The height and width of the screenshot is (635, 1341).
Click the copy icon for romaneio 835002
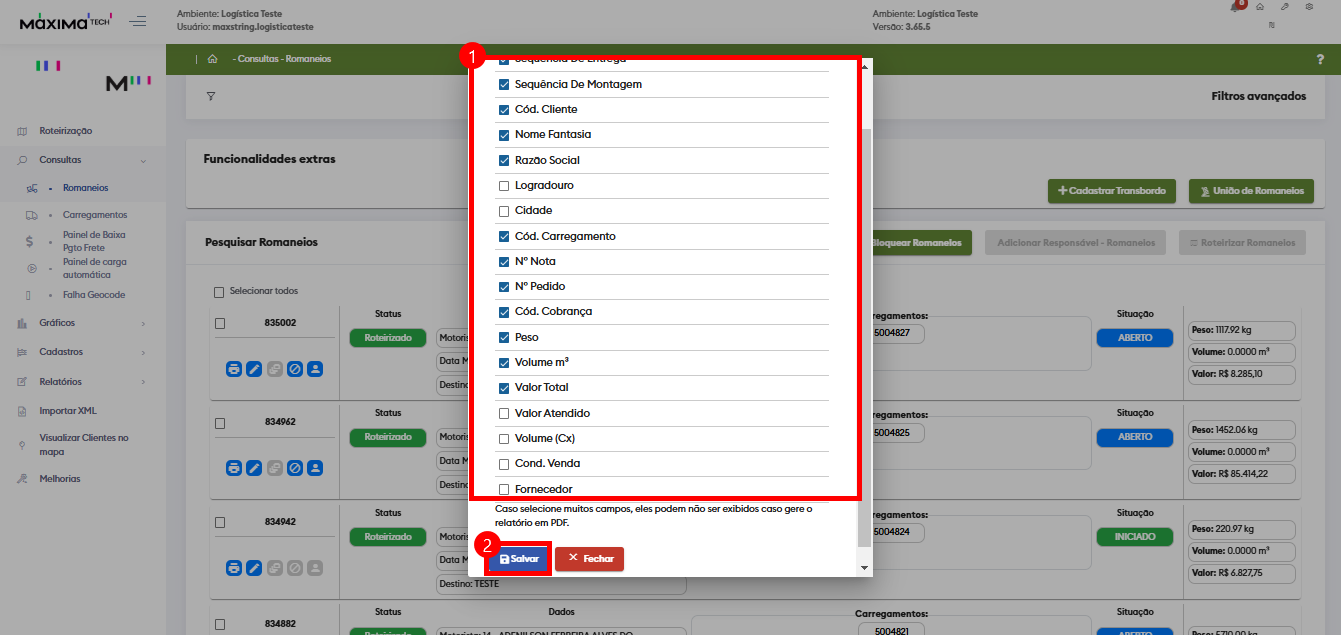click(x=274, y=369)
